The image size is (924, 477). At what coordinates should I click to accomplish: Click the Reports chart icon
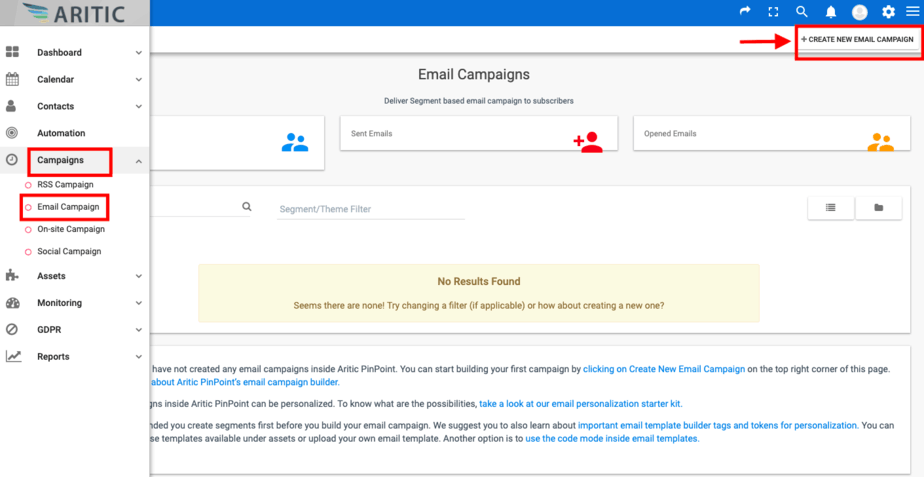(13, 356)
